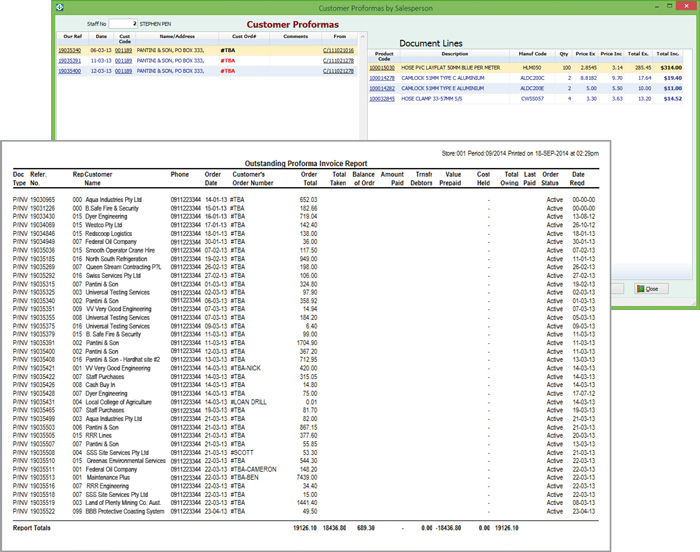Open proforma reference 19035400
700x552 pixels.
click(x=70, y=71)
